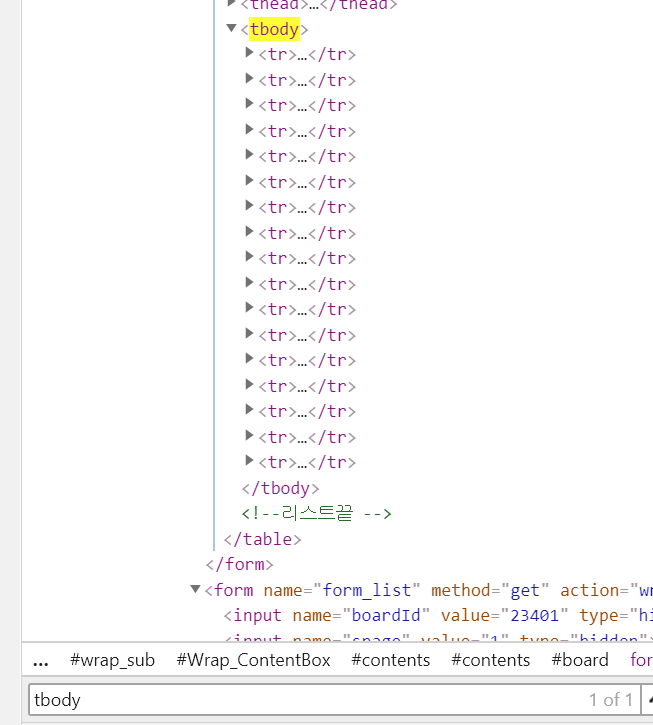The image size is (653, 725).
Task: Select the leftmost #contents breadcrumb
Action: point(391,660)
